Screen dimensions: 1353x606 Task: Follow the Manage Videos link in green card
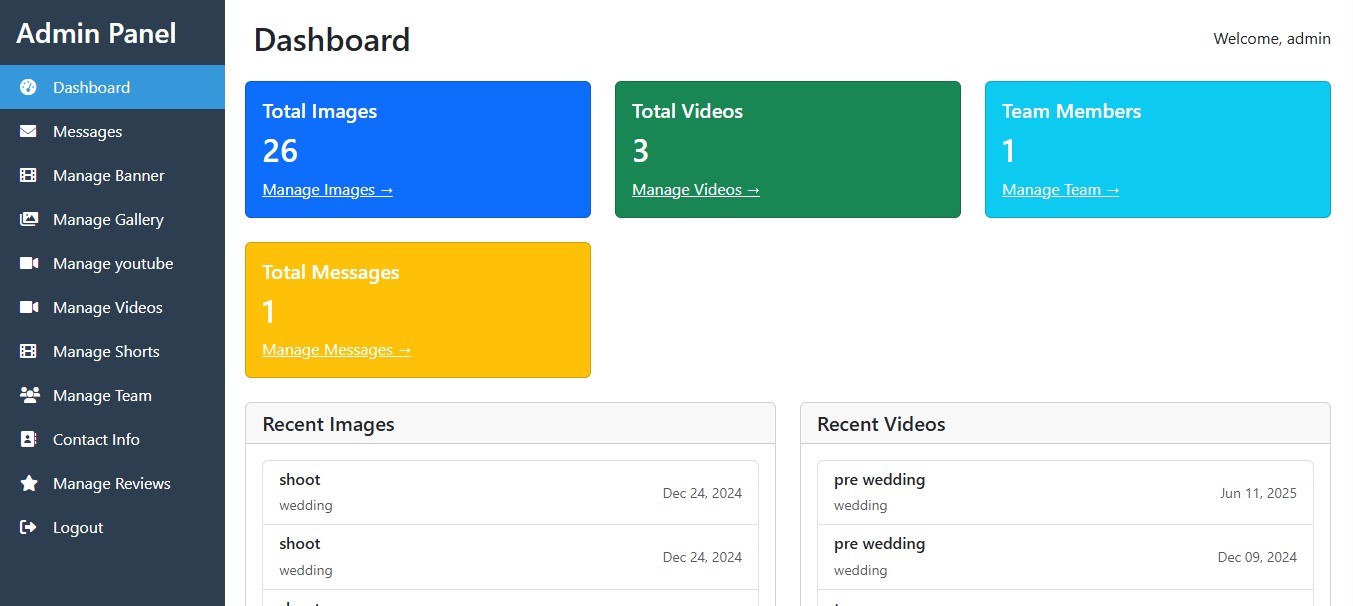[695, 190]
